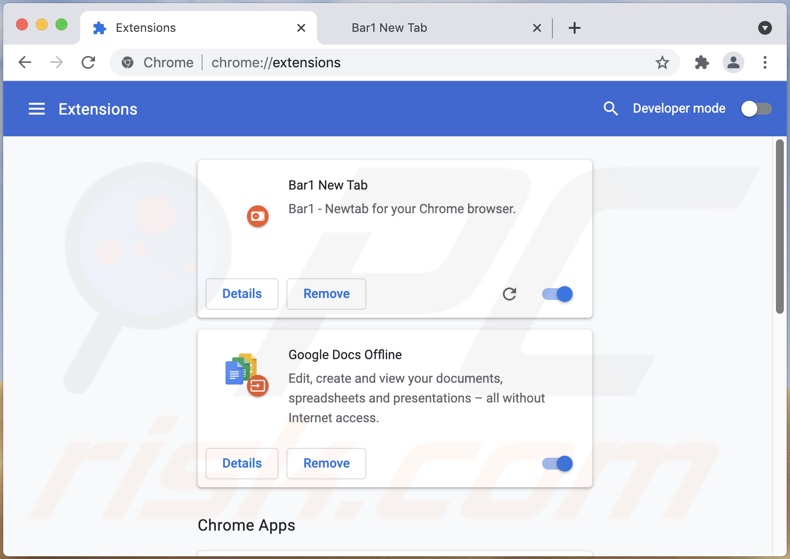Screen dimensions: 790x559
Task: Switch to the Bar1 New Tab tab
Action: coord(433,28)
